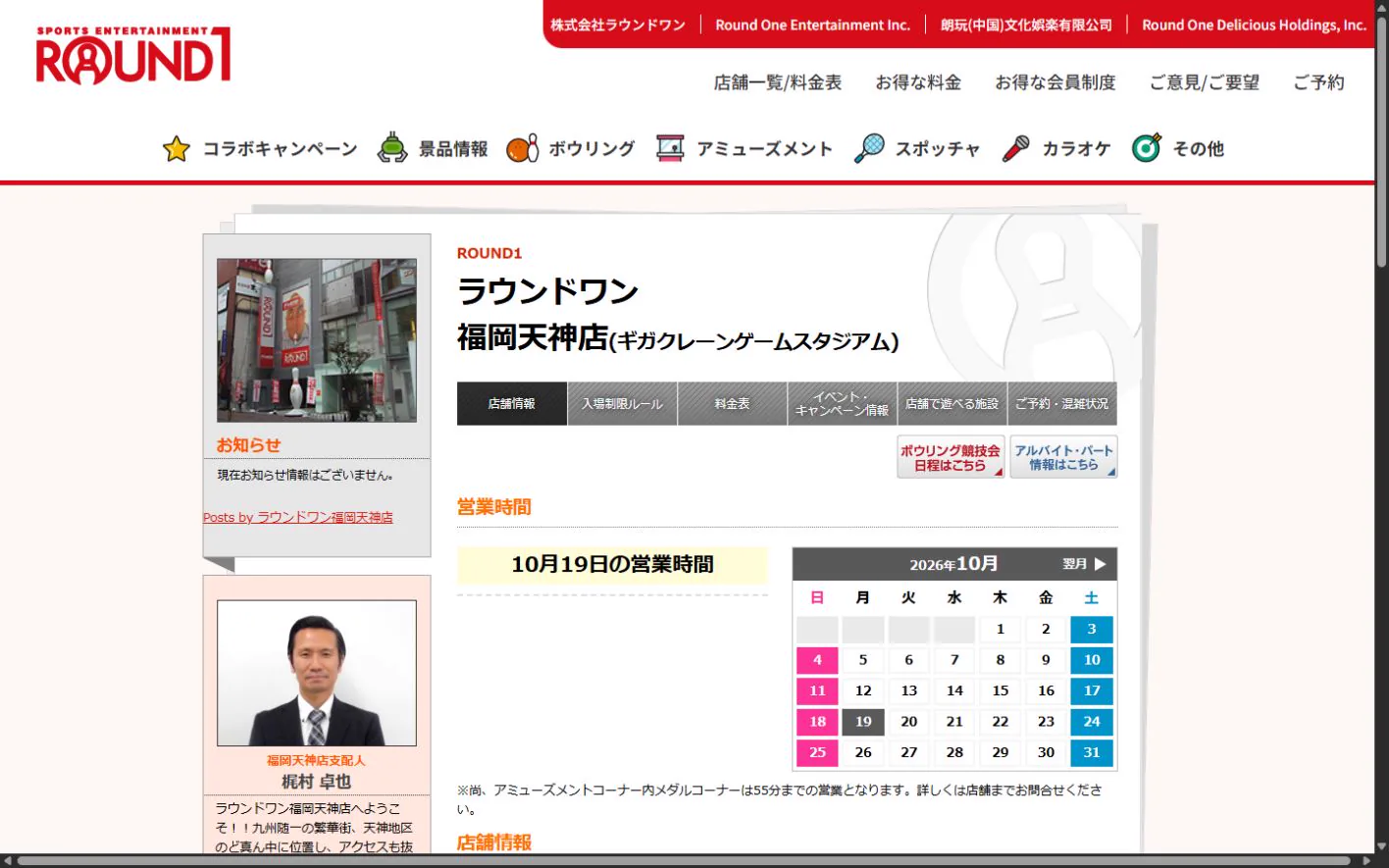Select the イベント・キャンペーン情報 tab
This screenshot has height=868, width=1389.
click(x=843, y=403)
